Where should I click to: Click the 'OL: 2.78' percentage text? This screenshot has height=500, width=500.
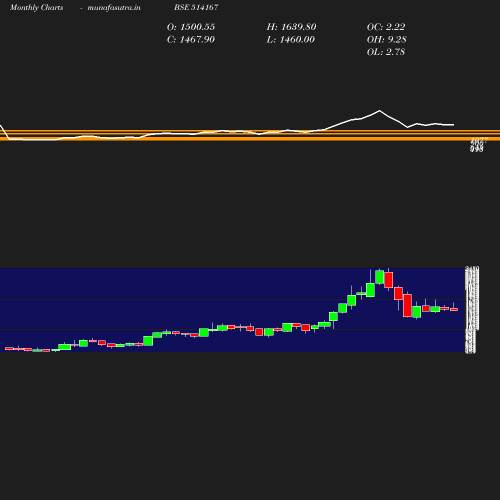[386, 52]
